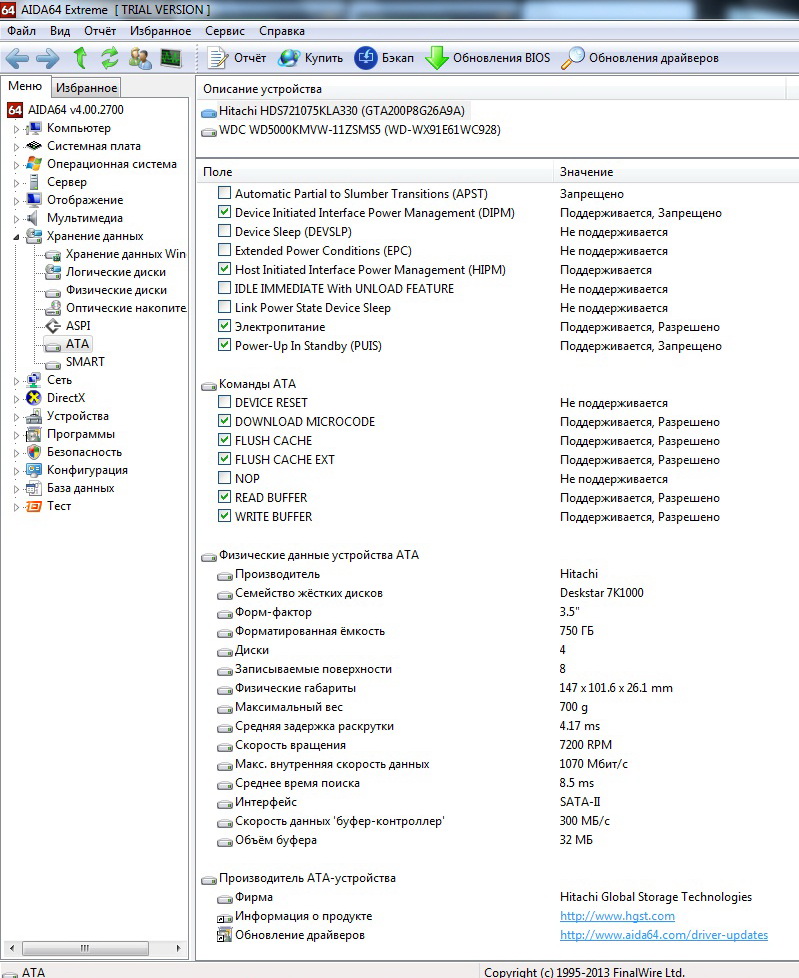Open the aida64.com driver-updates link
Viewport: 799px width, 978px height.
(664, 935)
